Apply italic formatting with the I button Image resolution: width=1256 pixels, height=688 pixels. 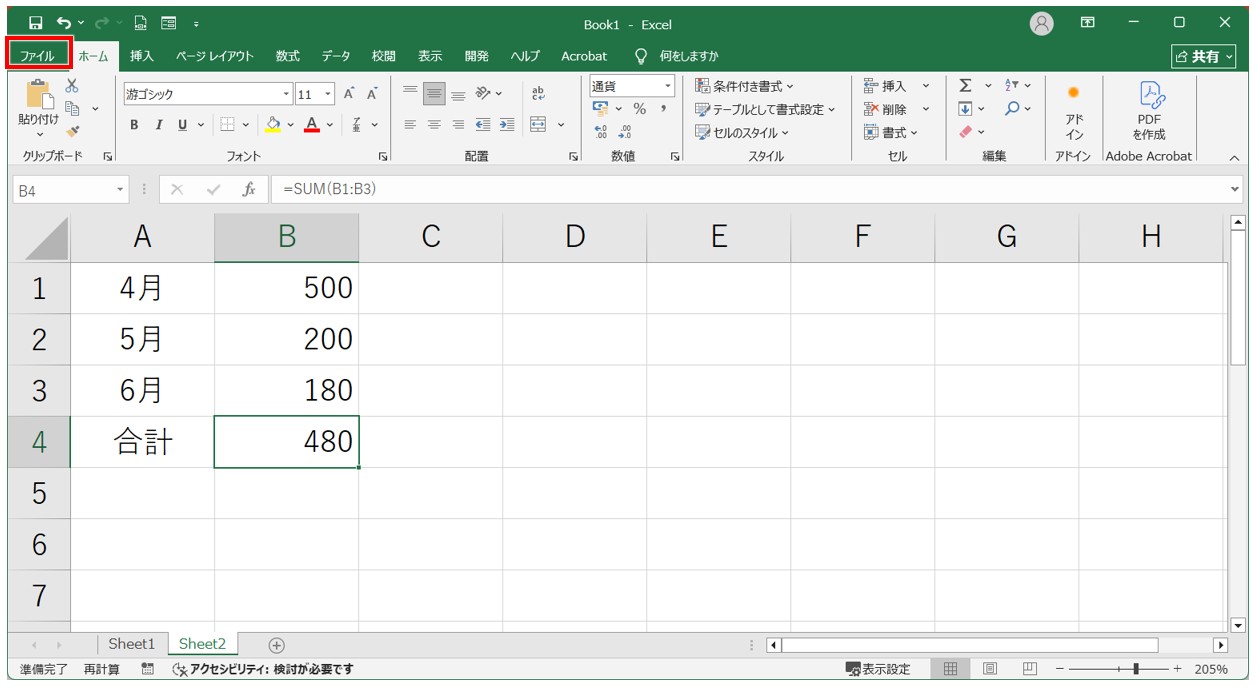158,125
